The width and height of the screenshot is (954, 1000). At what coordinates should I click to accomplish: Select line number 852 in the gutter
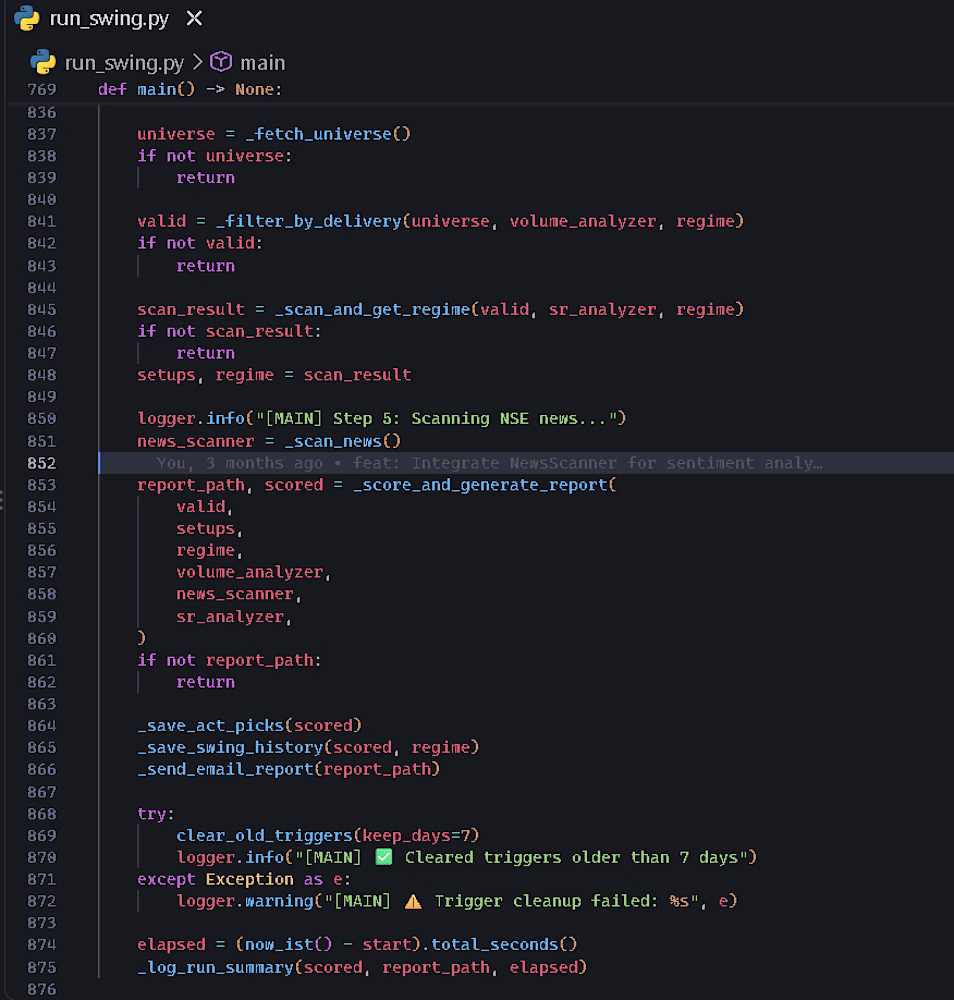(x=42, y=463)
